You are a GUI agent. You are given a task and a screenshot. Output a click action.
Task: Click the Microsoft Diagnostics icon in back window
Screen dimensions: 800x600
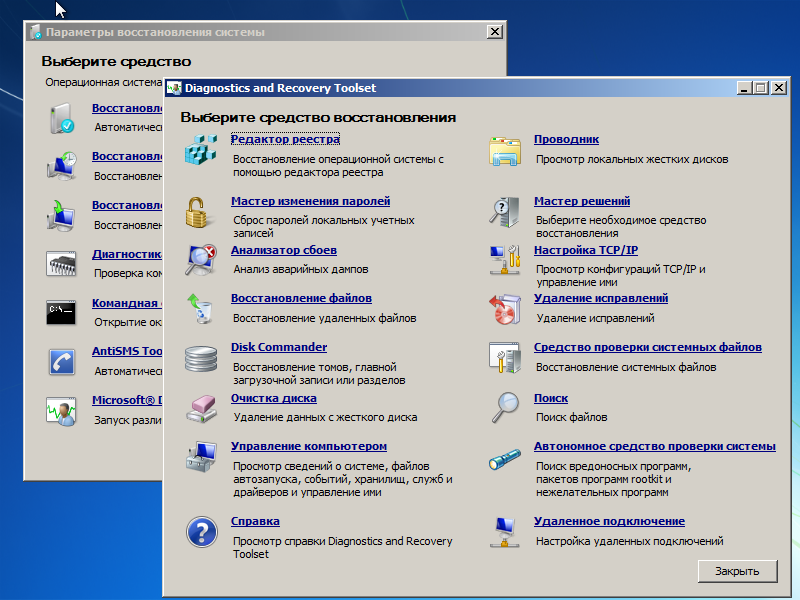coord(61,411)
